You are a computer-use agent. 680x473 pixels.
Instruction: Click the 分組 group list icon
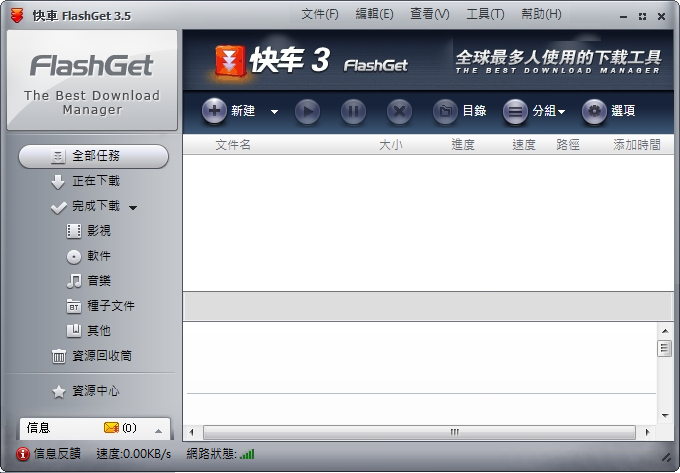point(515,112)
